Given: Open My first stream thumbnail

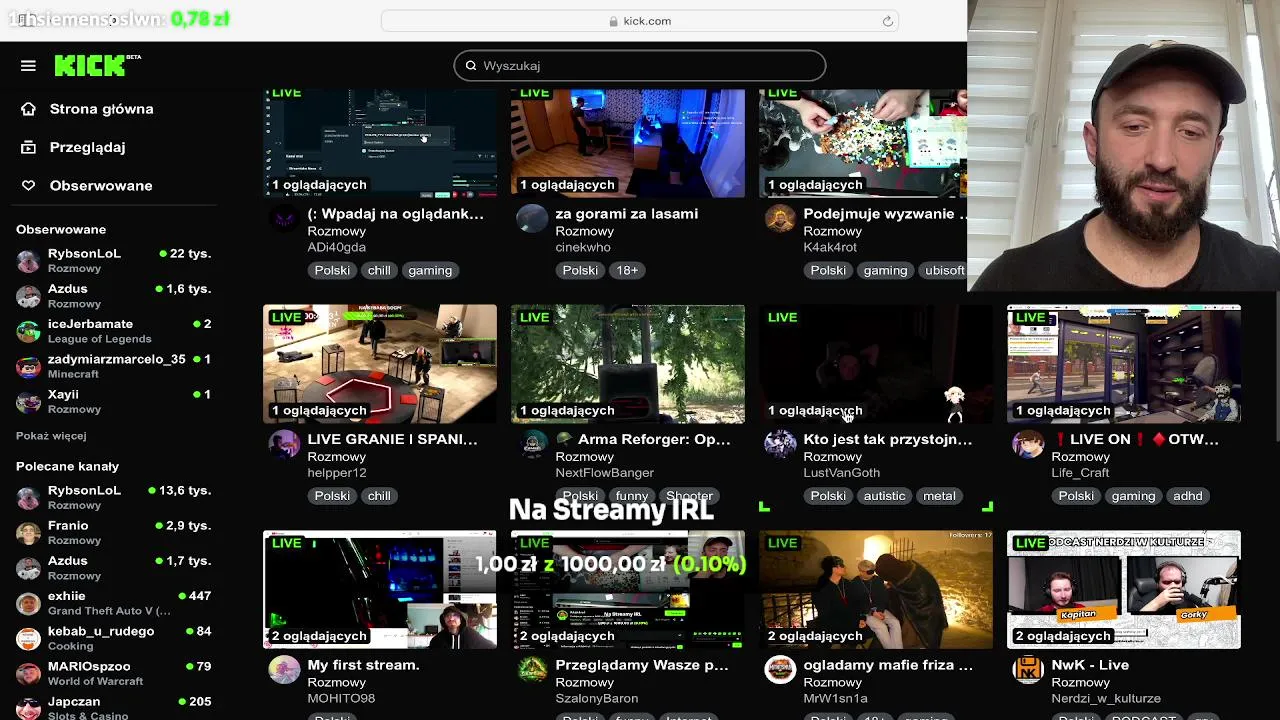Looking at the screenshot, I should click(380, 590).
